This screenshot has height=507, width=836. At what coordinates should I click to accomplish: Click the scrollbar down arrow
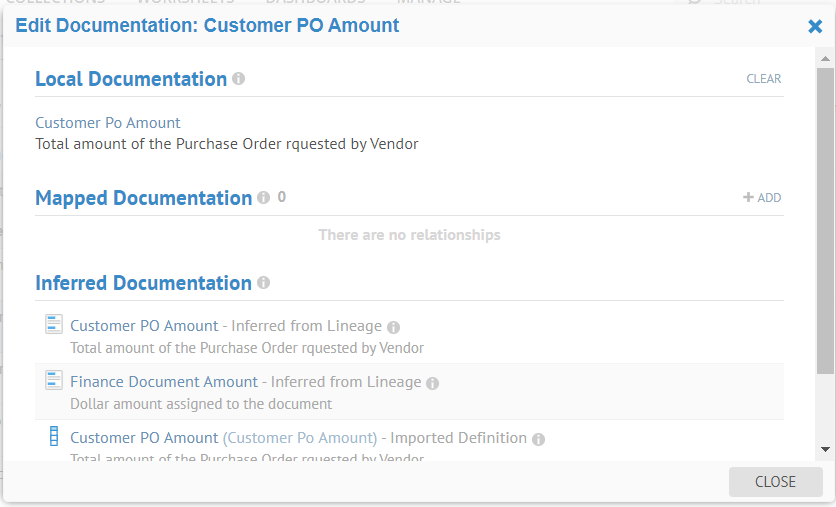point(825,450)
